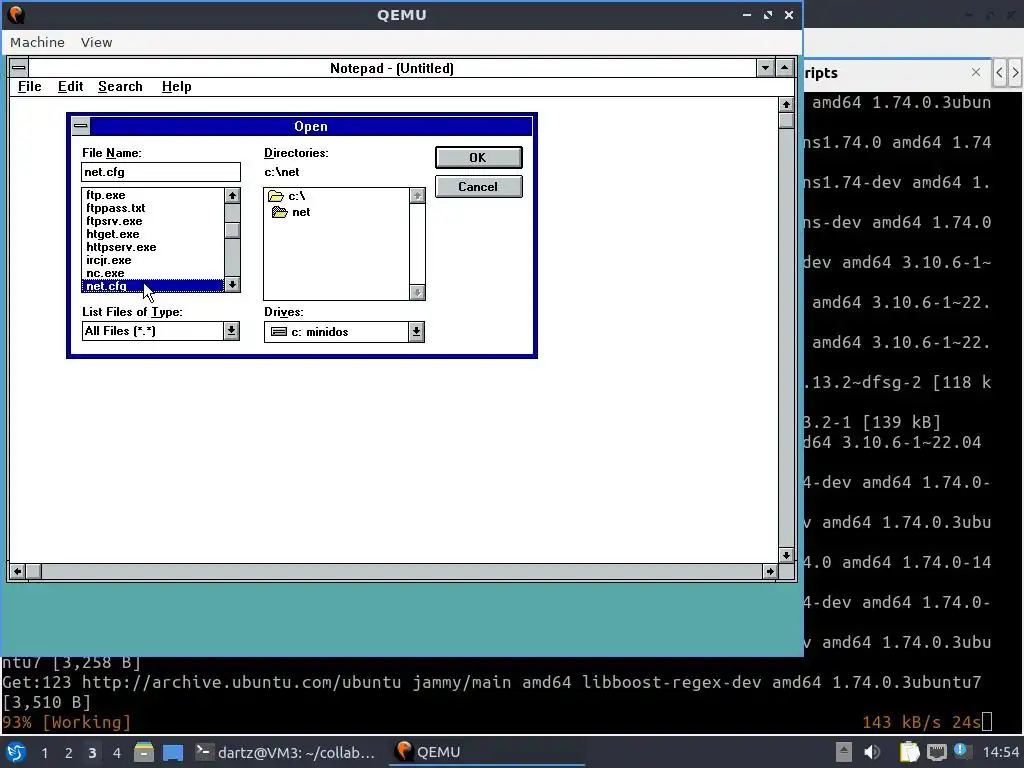
Task: Click the clipboard tray icon
Action: 909,752
